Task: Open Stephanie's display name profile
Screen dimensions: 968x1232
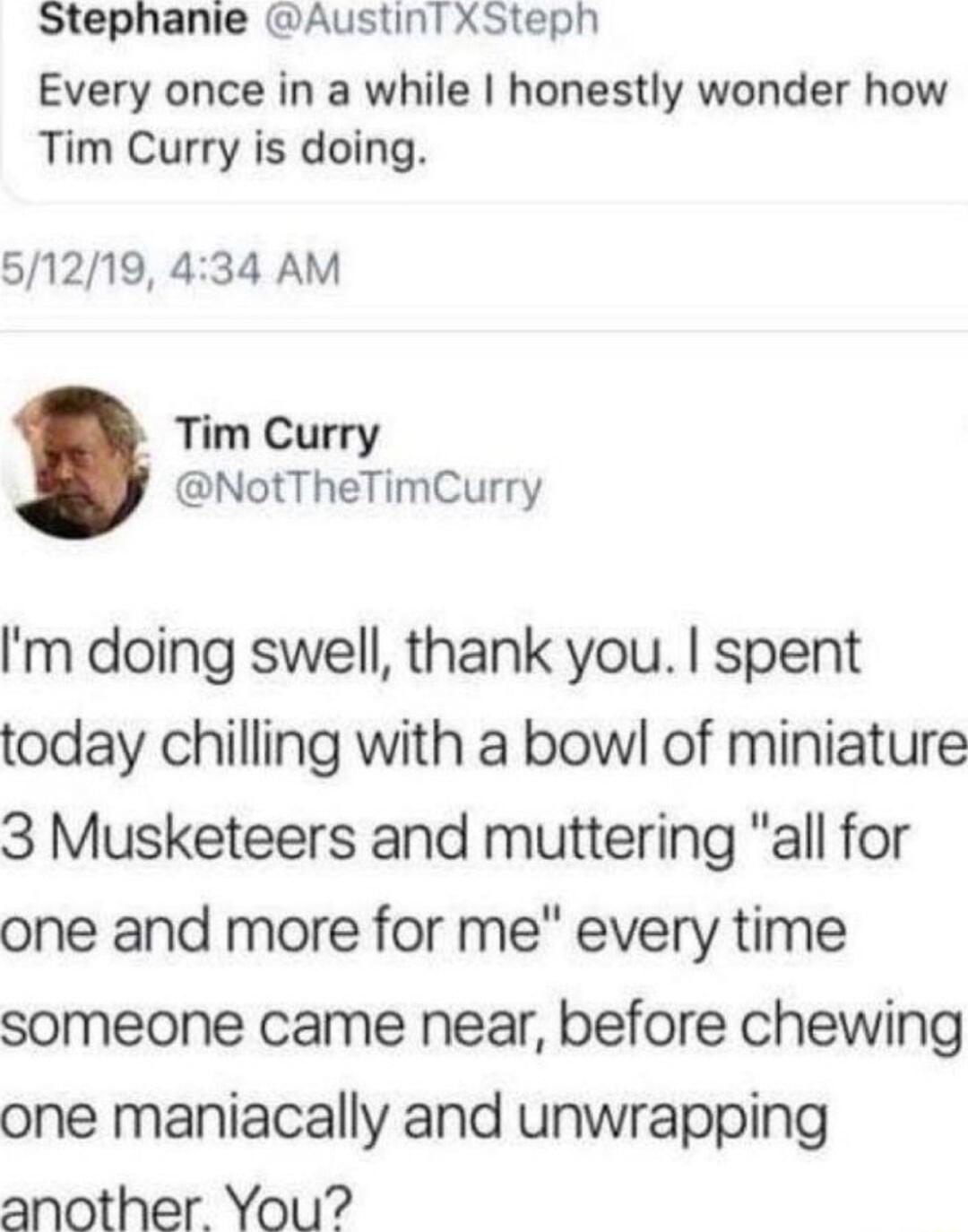Action: 142,19
